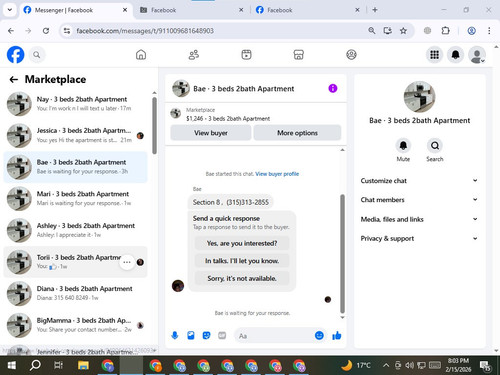500x375 pixels.
Task: Open the notifications bell in header
Action: [x=455, y=55]
